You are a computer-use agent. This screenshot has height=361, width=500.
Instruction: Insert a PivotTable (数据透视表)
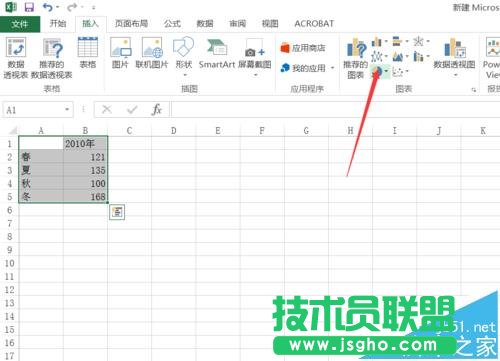tap(16, 58)
